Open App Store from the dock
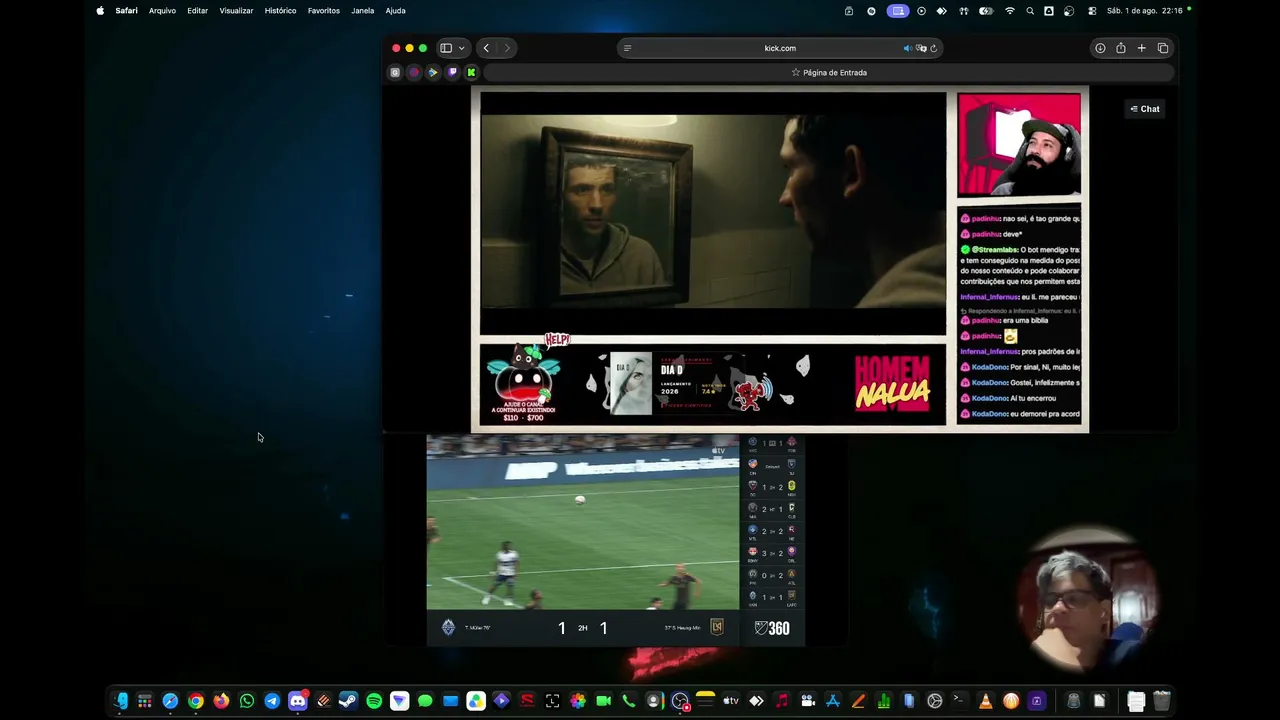Image resolution: width=1280 pixels, height=720 pixels. (832, 701)
